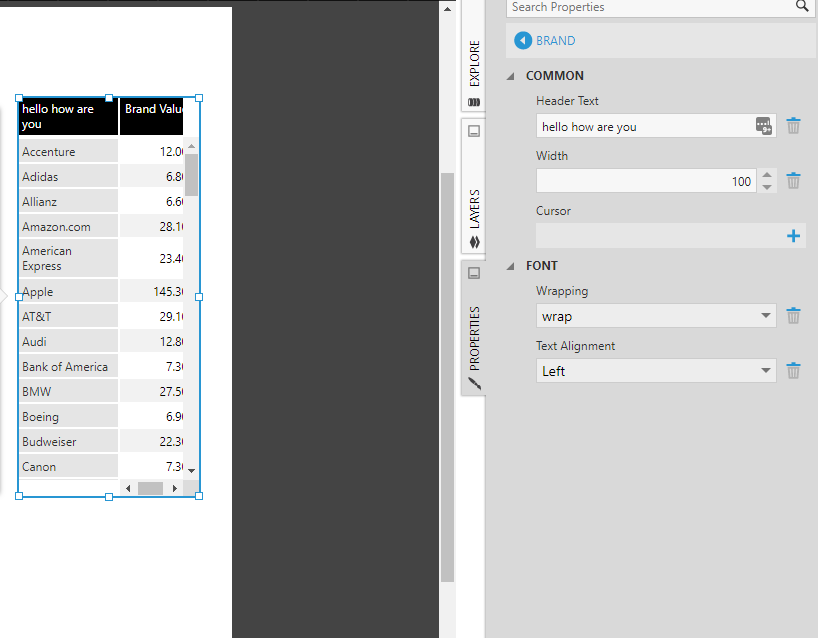The height and width of the screenshot is (638, 818).
Task: Click the 'Accenture' table cell
Action: pyautogui.click(x=68, y=151)
